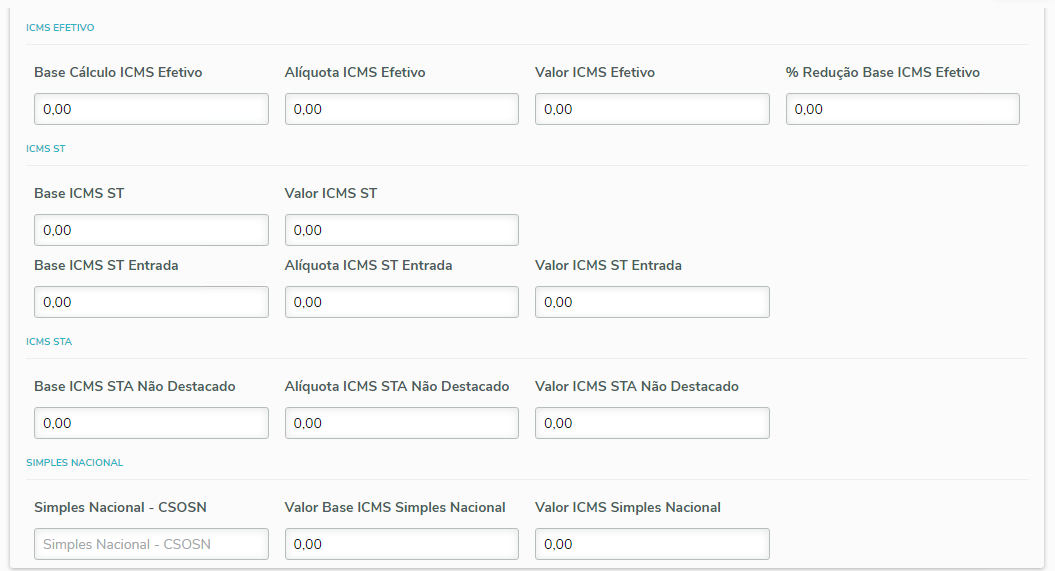Click the Alíquota ICMS ST Entrada field
This screenshot has height=571, width=1055.
pos(401,302)
